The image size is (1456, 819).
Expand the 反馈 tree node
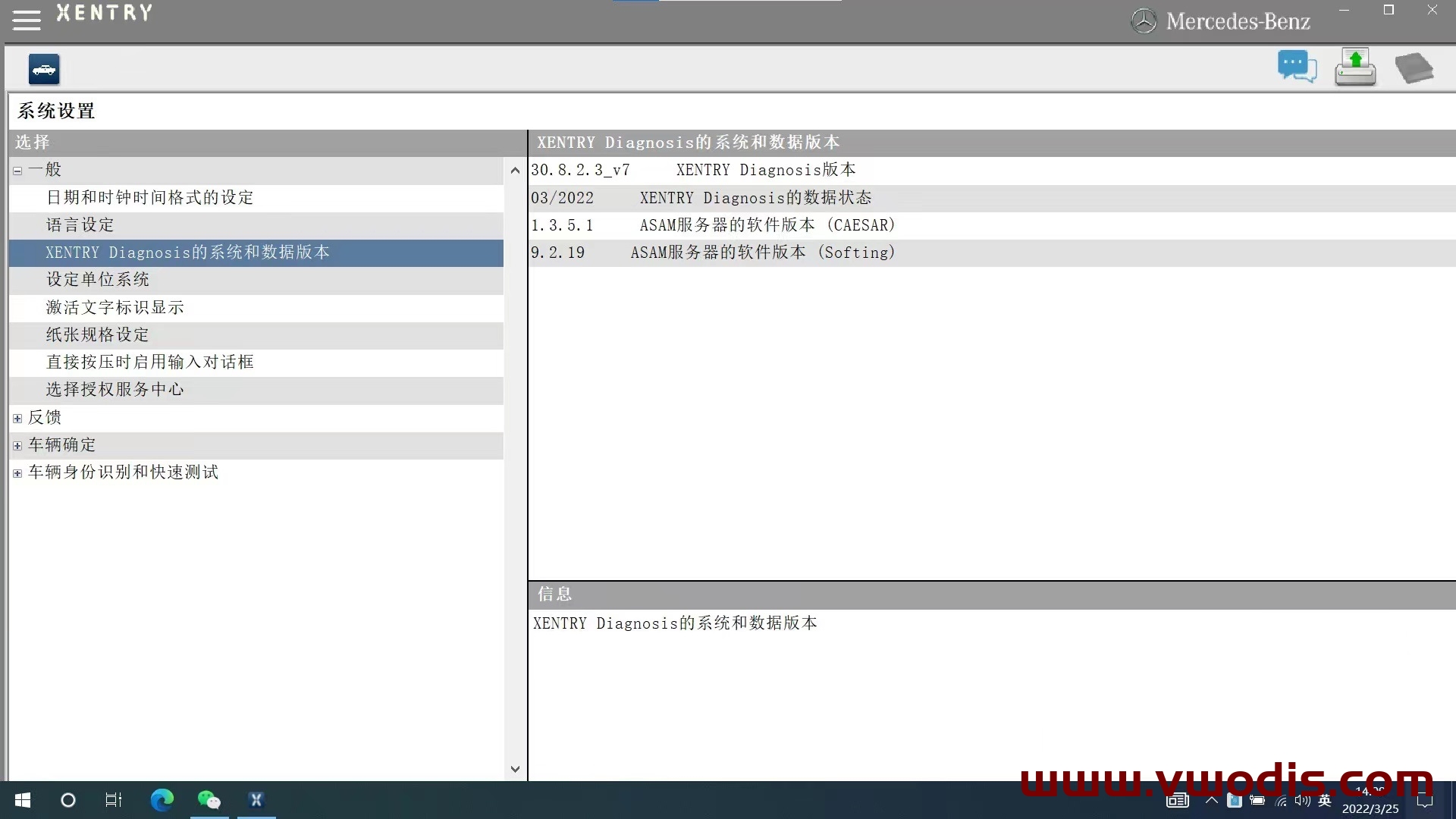(17, 418)
